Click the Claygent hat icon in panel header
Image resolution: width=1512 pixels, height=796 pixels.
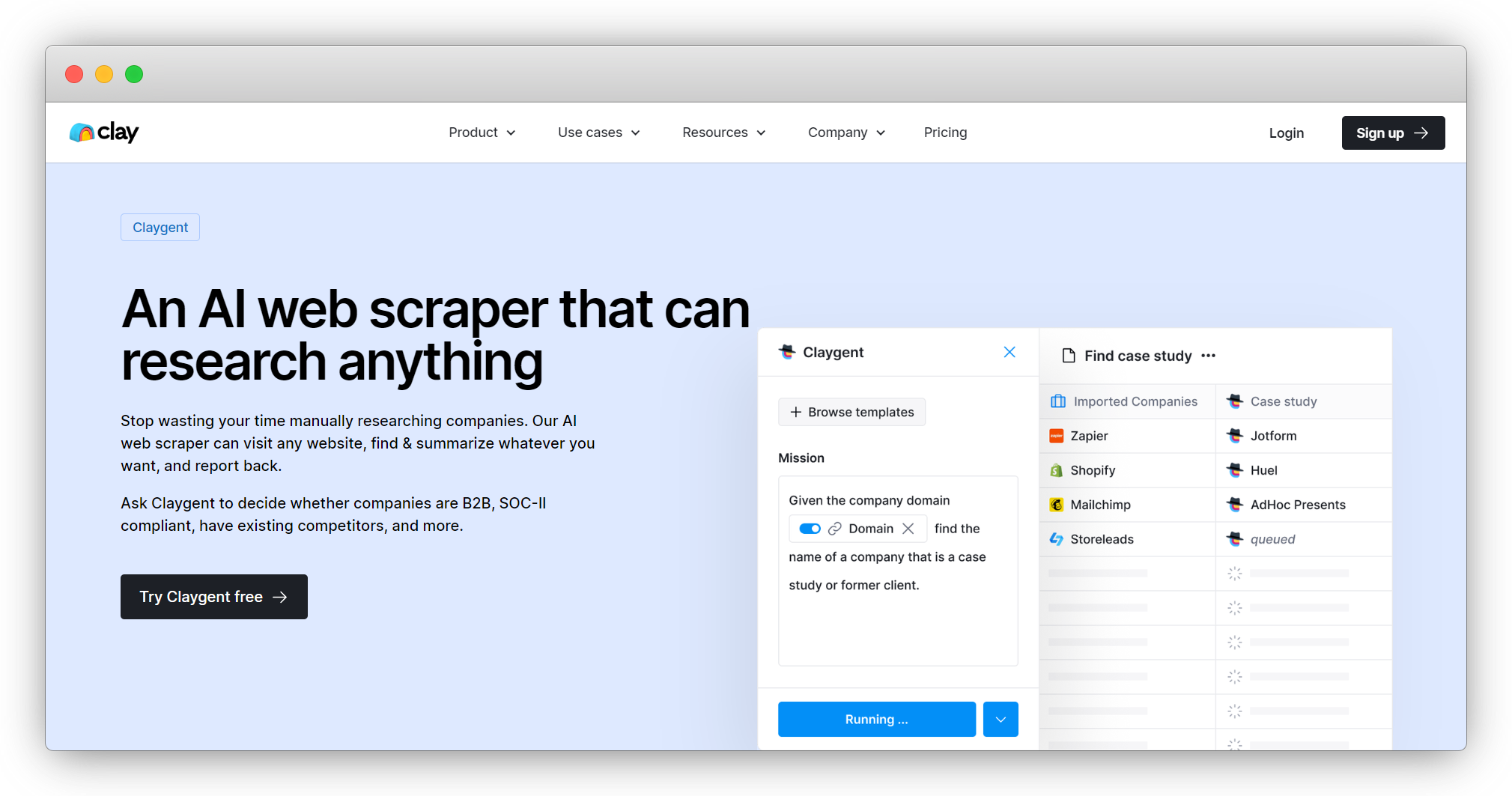pos(787,352)
